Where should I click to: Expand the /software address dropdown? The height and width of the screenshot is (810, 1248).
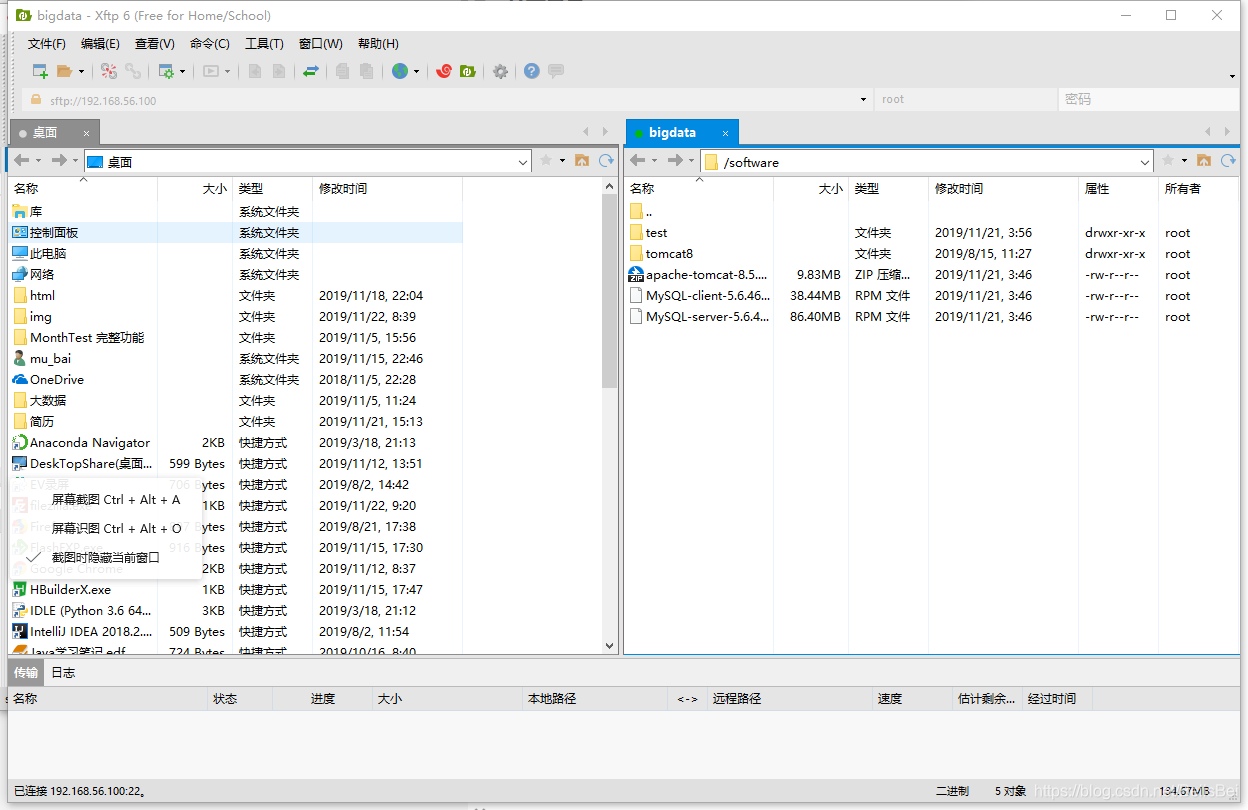[x=1146, y=161]
